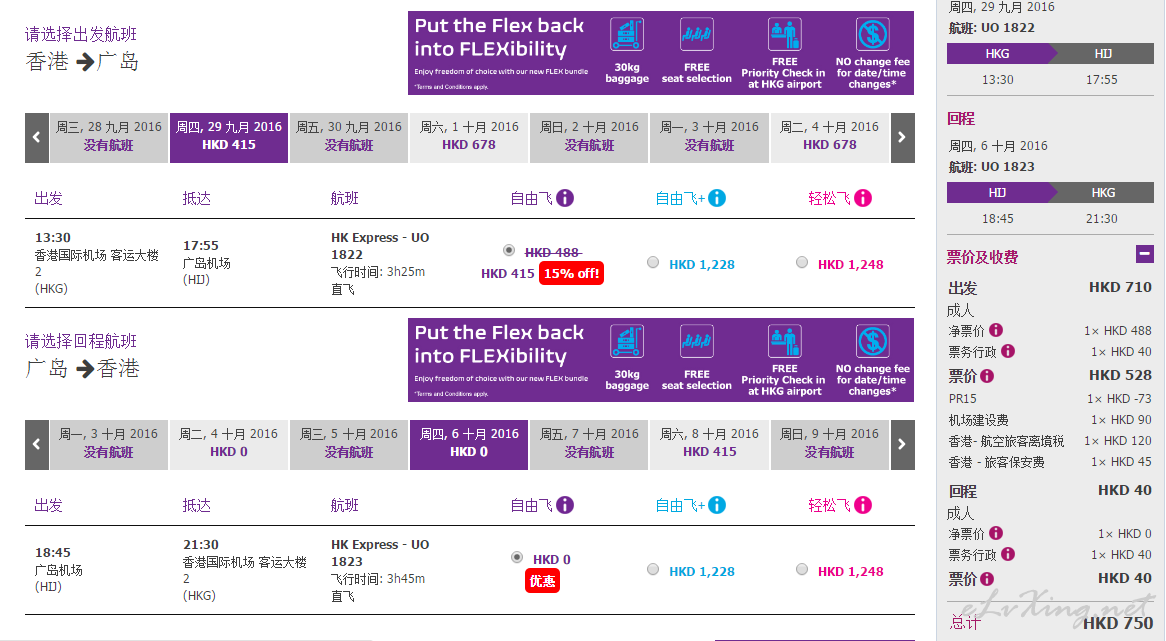Open info icon next to outbound 自由飞+ header
The width and height of the screenshot is (1166, 641).
[717, 198]
